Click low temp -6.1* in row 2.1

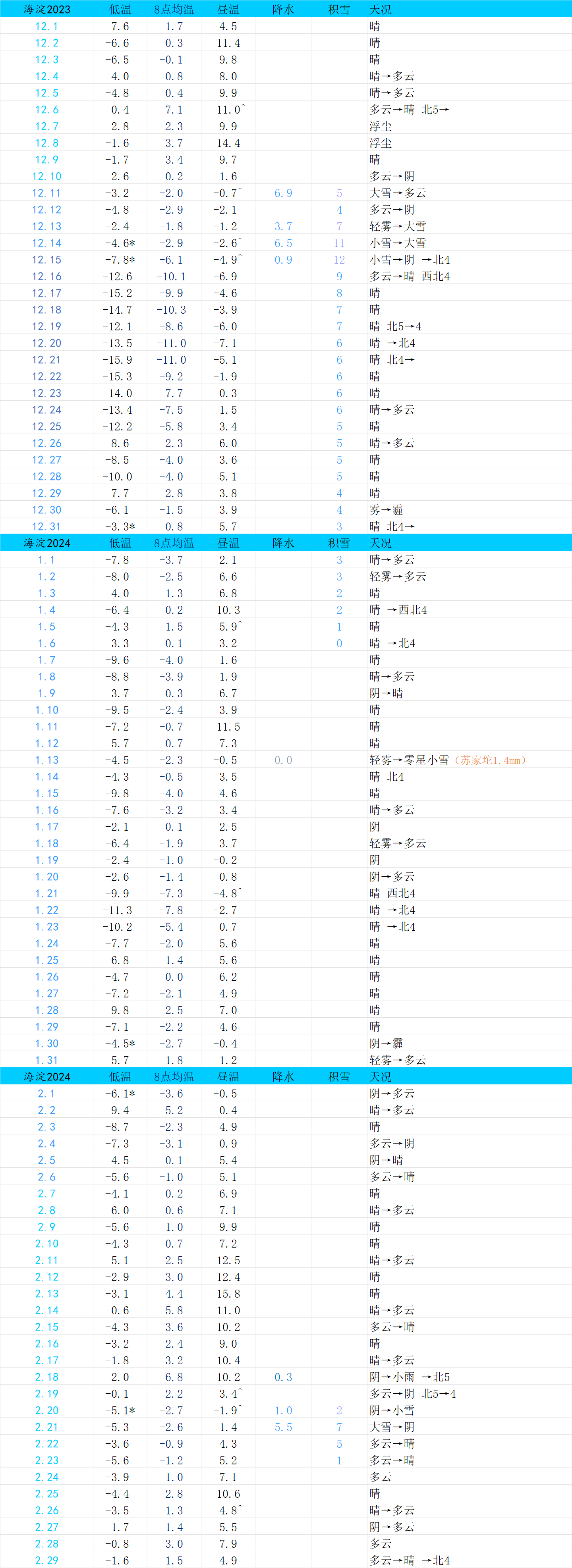(120, 1094)
